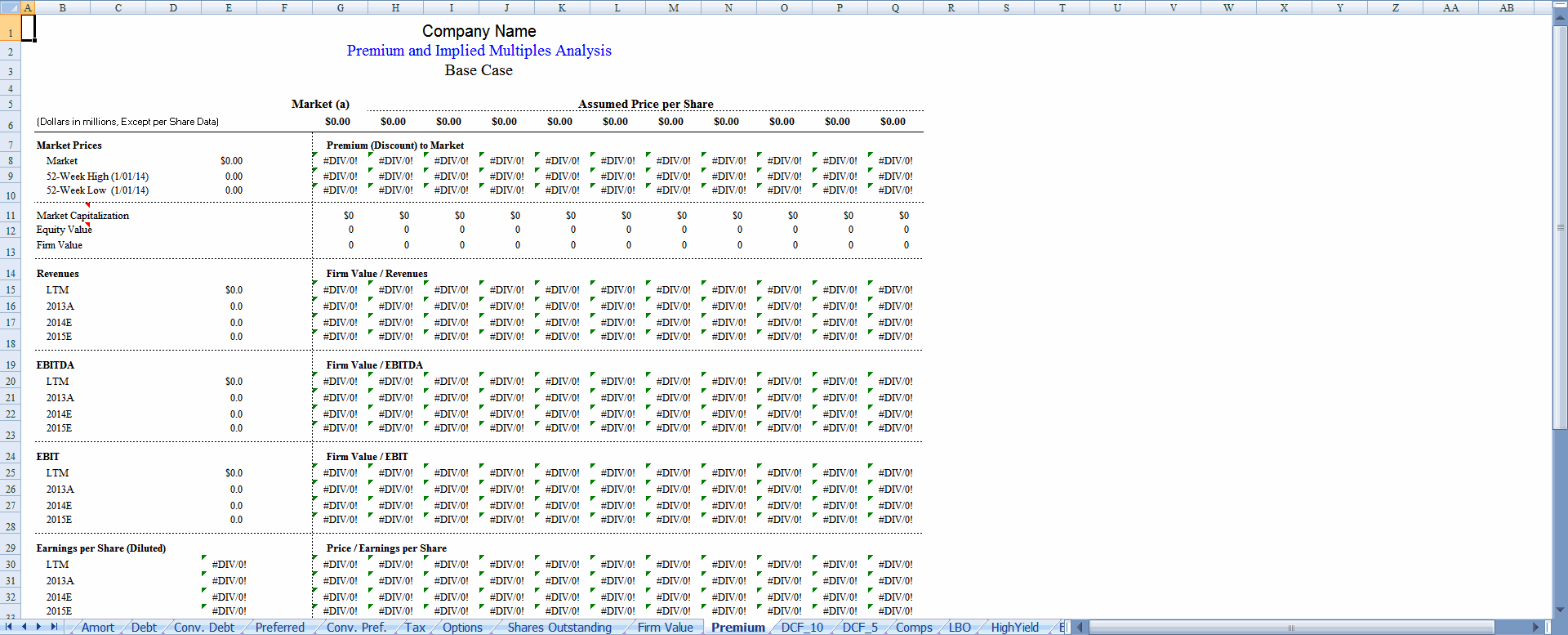Click the Firm Value / Revenues heading
Image resolution: width=1568 pixels, height=635 pixels.
377,274
